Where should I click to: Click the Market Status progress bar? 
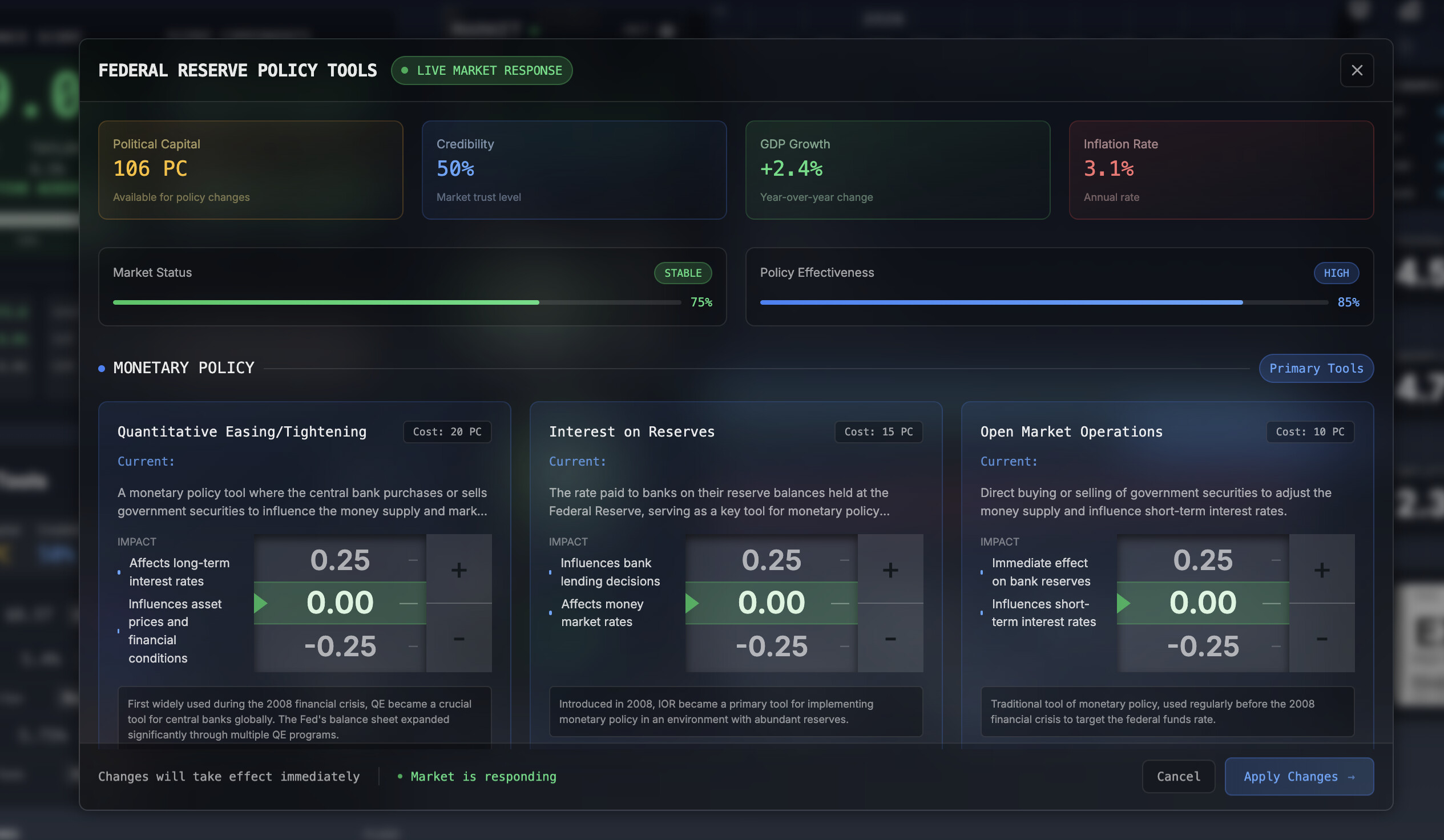(397, 302)
